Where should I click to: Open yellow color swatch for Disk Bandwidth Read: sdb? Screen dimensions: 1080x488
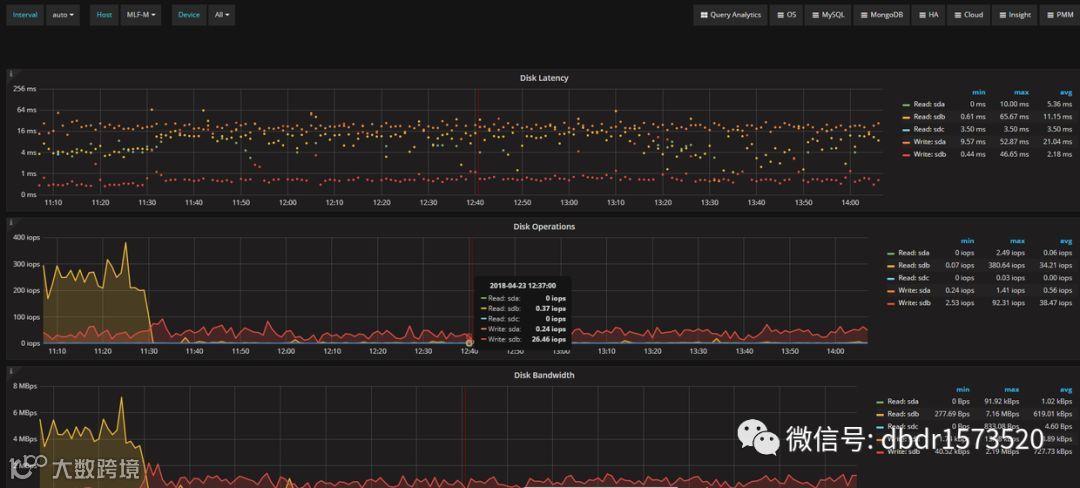880,414
